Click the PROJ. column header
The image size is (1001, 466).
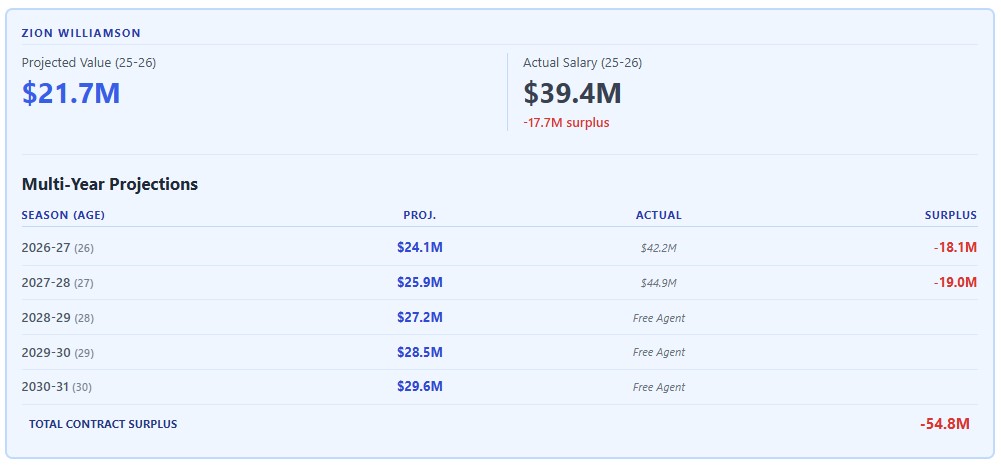coord(419,215)
